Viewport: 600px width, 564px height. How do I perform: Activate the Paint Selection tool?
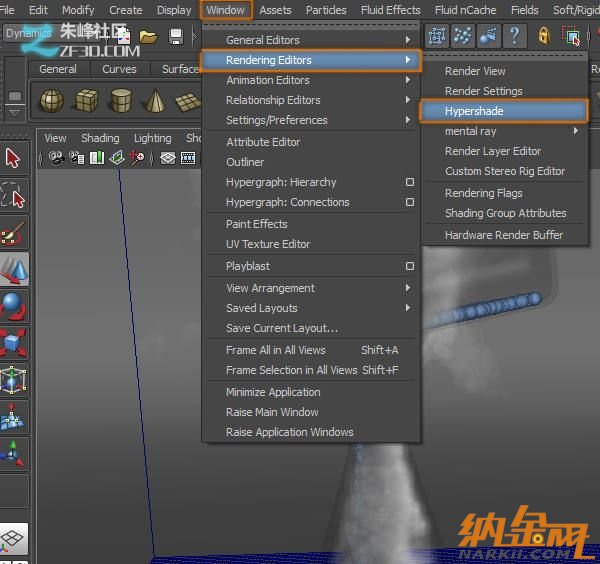point(13,232)
